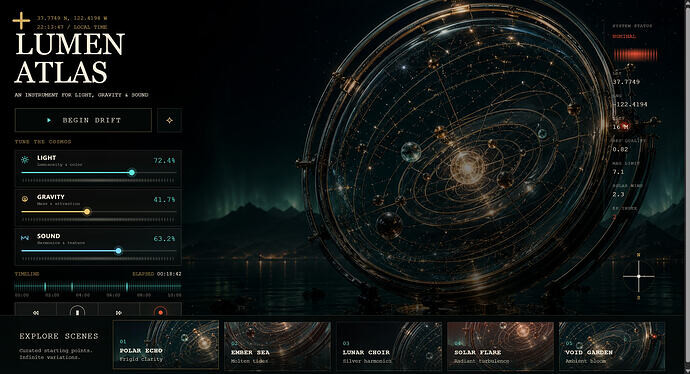Click the waveform icon in the Sound panel

click(25, 238)
